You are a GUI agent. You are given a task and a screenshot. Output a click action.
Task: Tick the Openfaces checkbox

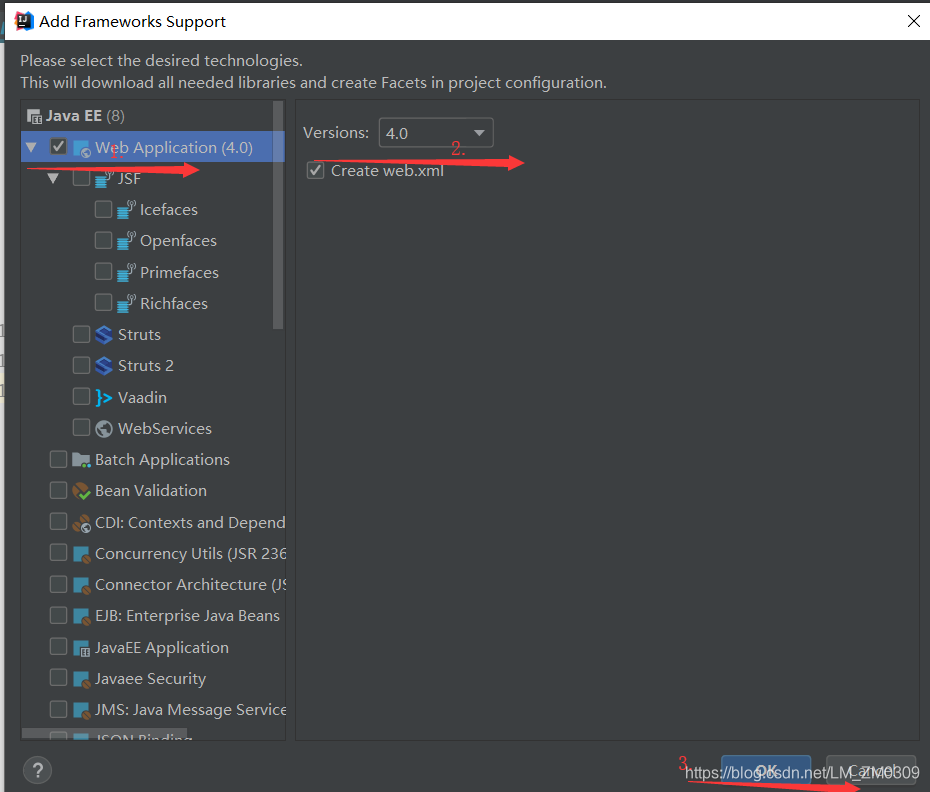click(103, 240)
